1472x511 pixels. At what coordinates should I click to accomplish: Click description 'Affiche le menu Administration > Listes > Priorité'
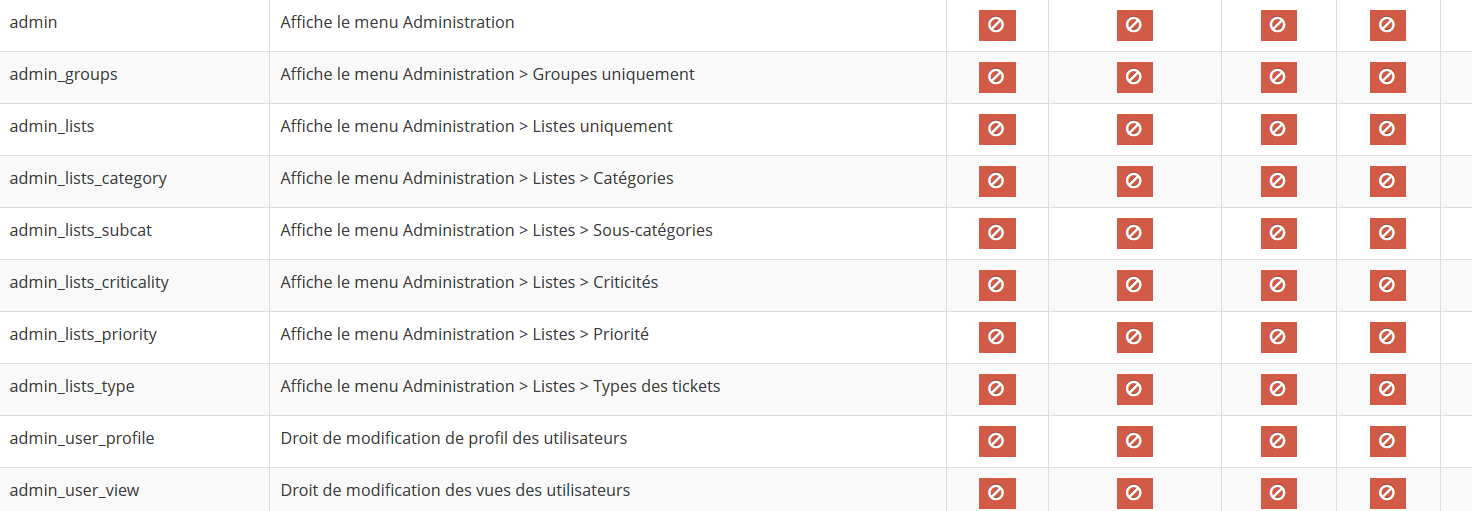tap(464, 334)
